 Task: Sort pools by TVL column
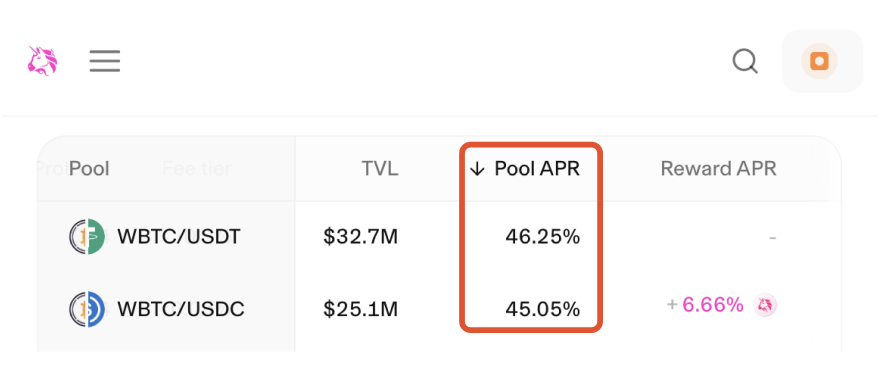(x=379, y=169)
